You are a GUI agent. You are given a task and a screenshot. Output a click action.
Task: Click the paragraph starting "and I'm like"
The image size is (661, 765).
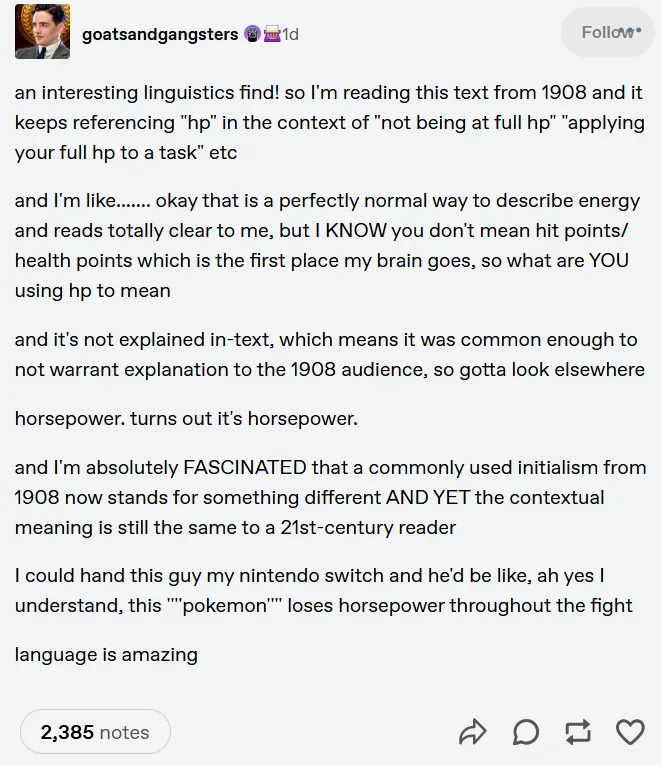click(322, 245)
